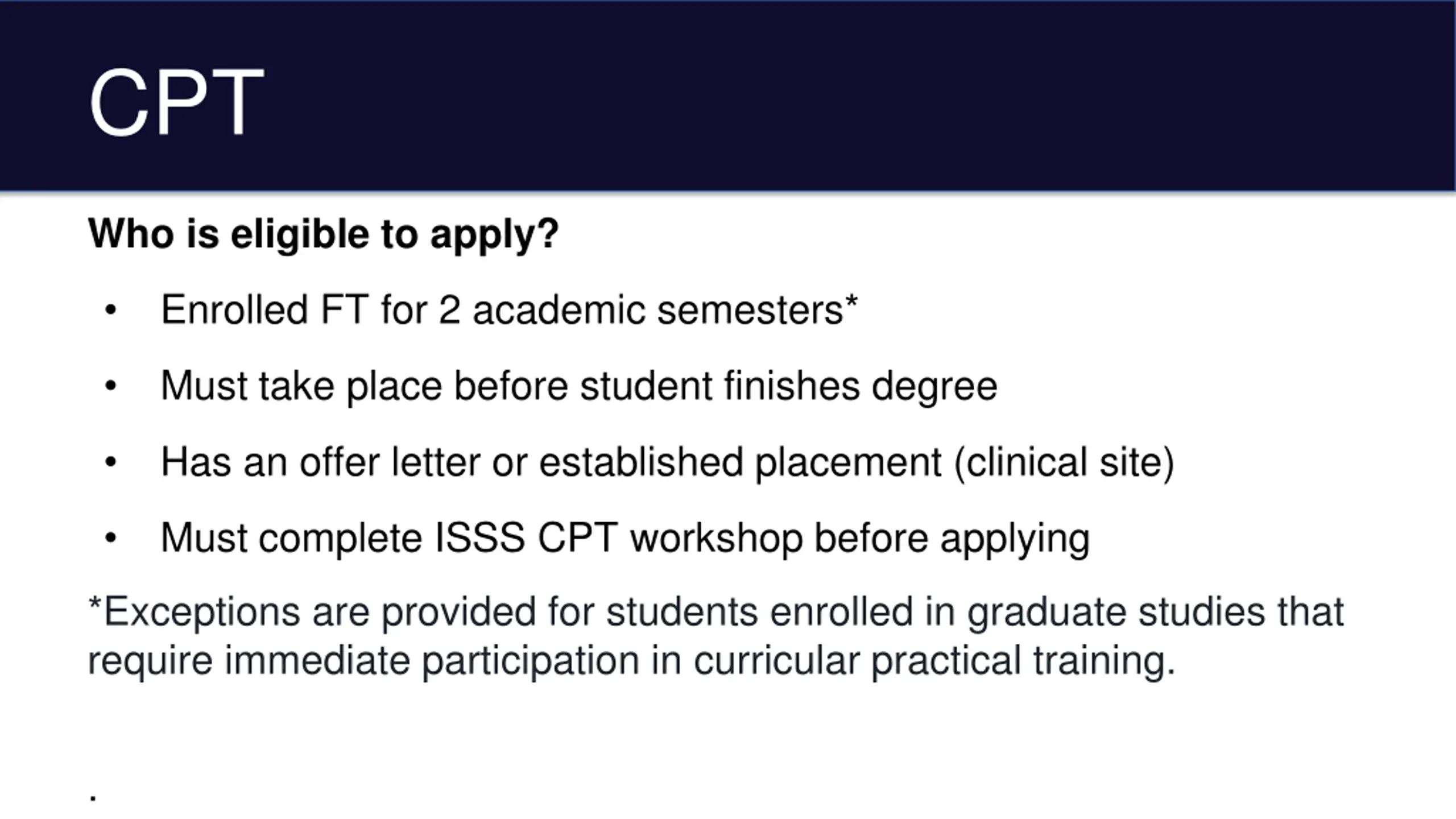Image resolution: width=1456 pixels, height=819 pixels.
Task: Click the 'Must complete ISSS CPT workshop' line
Action: pyautogui.click(x=624, y=538)
